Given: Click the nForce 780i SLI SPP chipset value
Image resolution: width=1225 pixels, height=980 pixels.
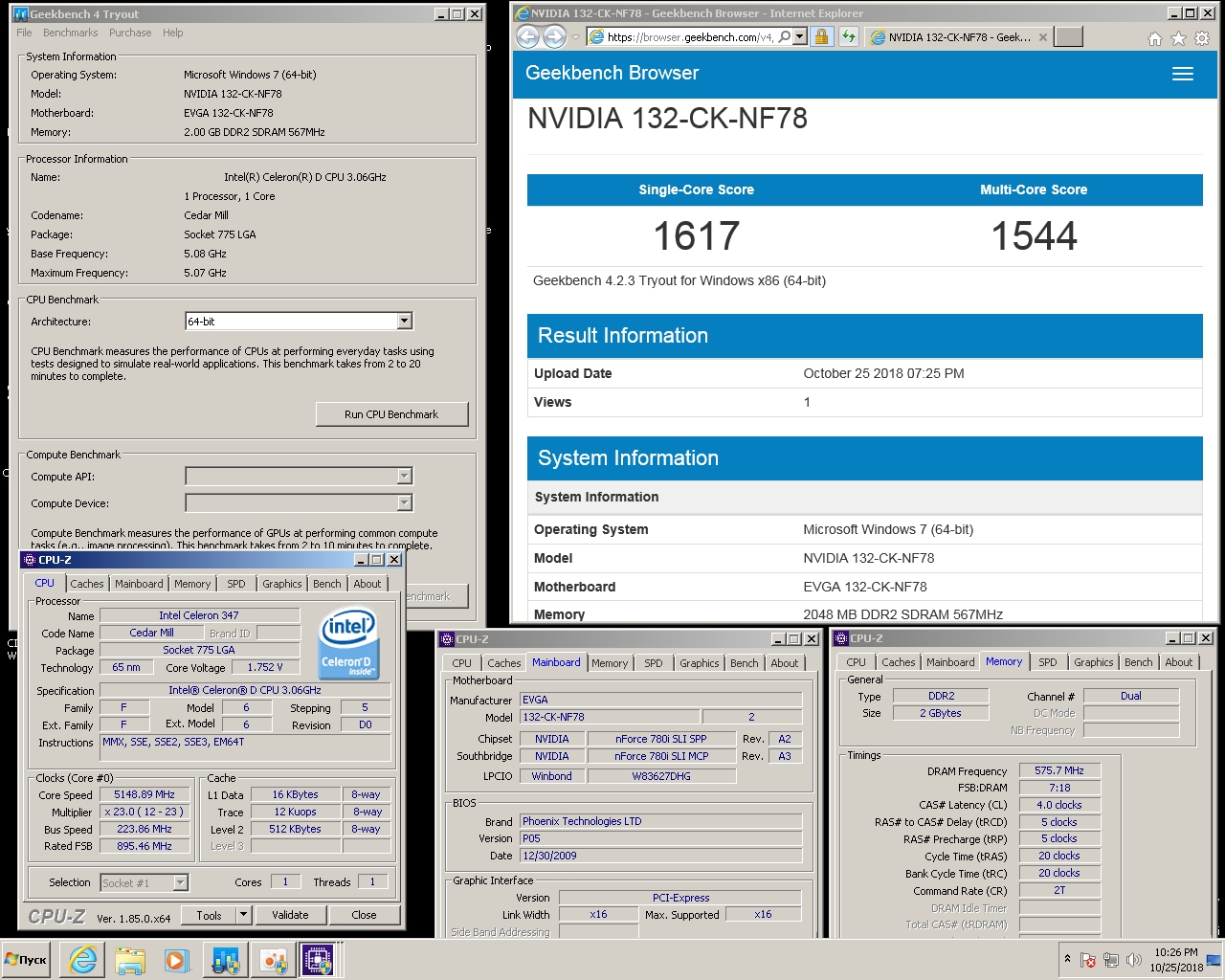Looking at the screenshot, I should (x=660, y=739).
